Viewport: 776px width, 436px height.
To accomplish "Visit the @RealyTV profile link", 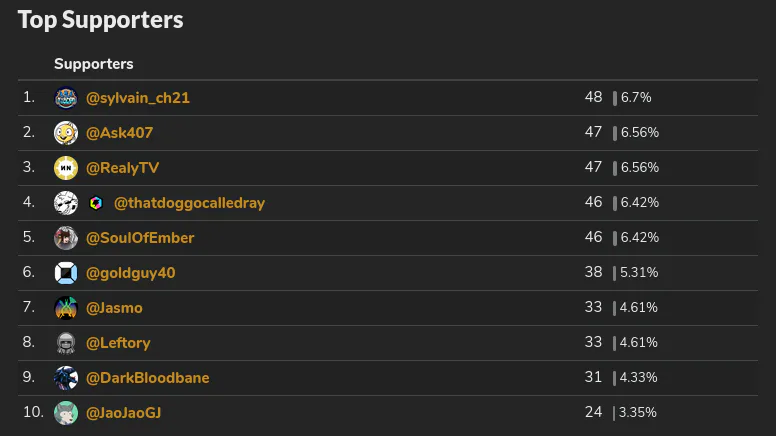I will (x=124, y=168).
